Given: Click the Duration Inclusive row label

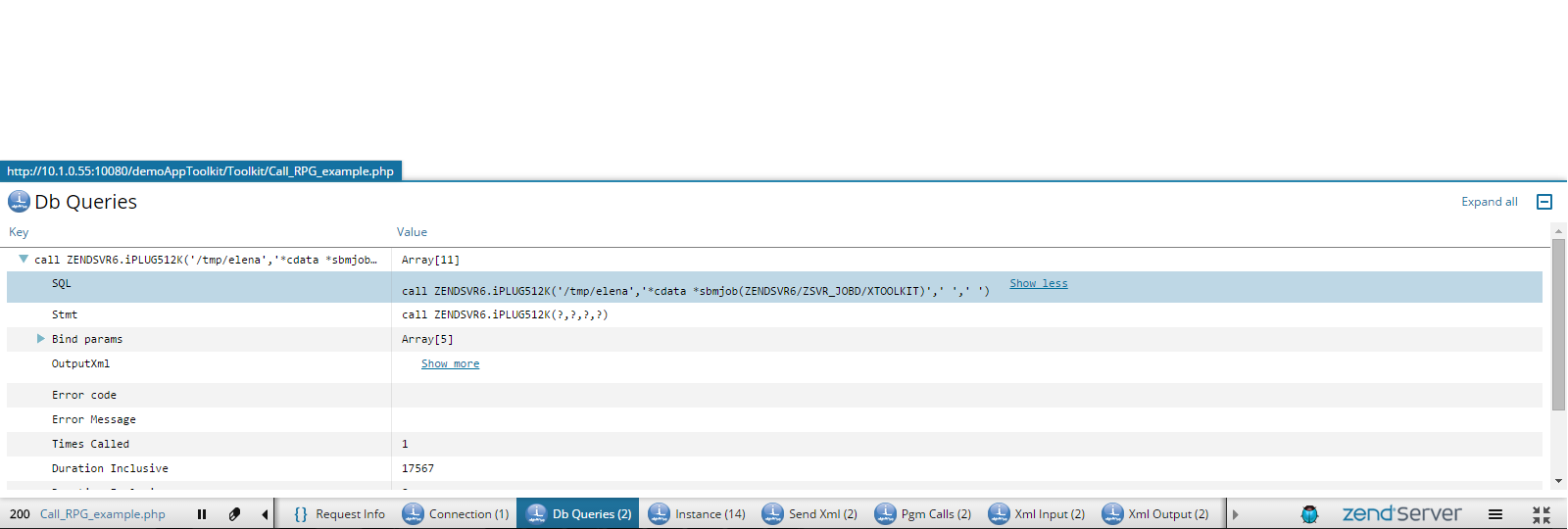Looking at the screenshot, I should pos(110,469).
